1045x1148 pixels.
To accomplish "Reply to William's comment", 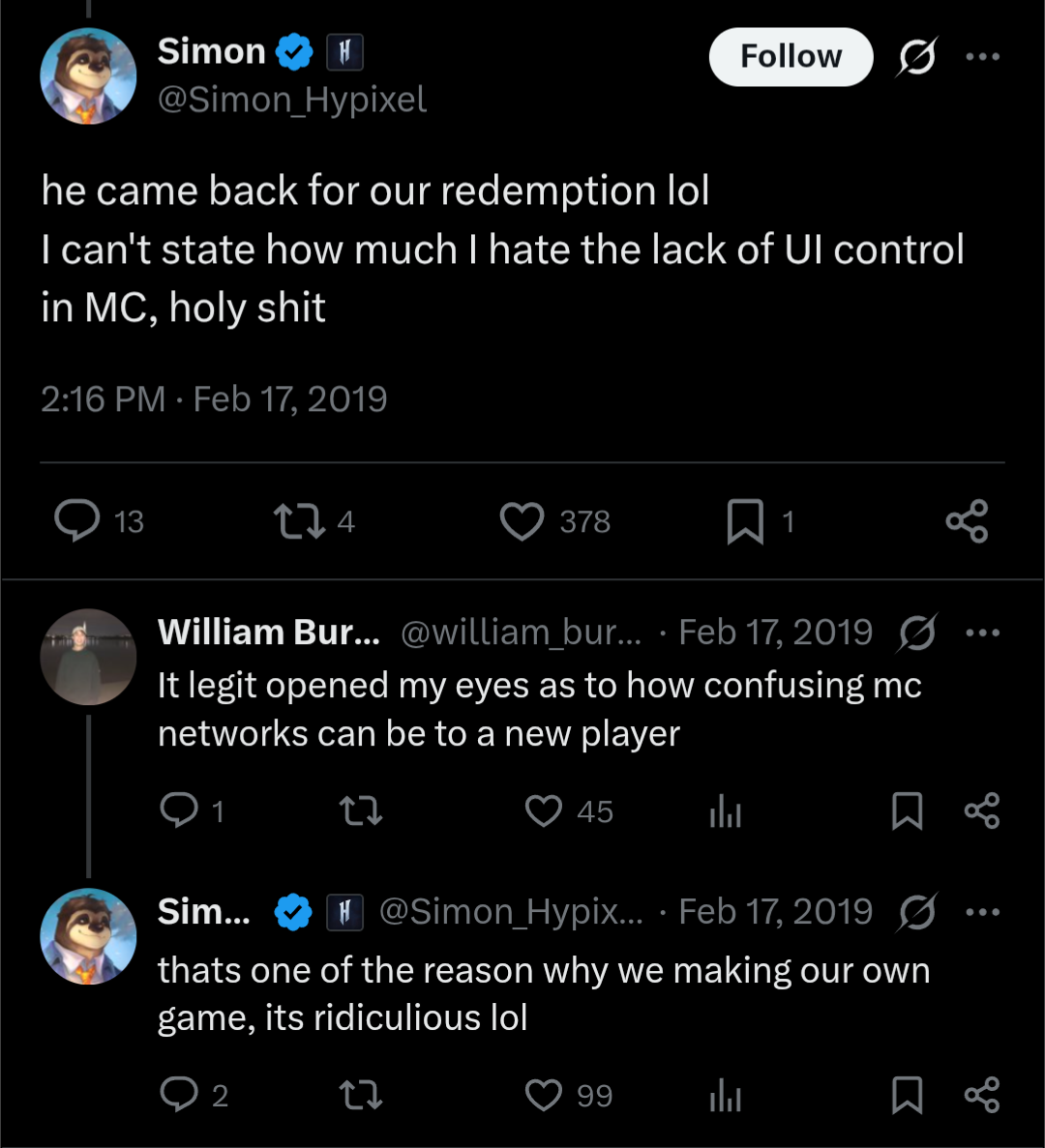I will pyautogui.click(x=179, y=811).
